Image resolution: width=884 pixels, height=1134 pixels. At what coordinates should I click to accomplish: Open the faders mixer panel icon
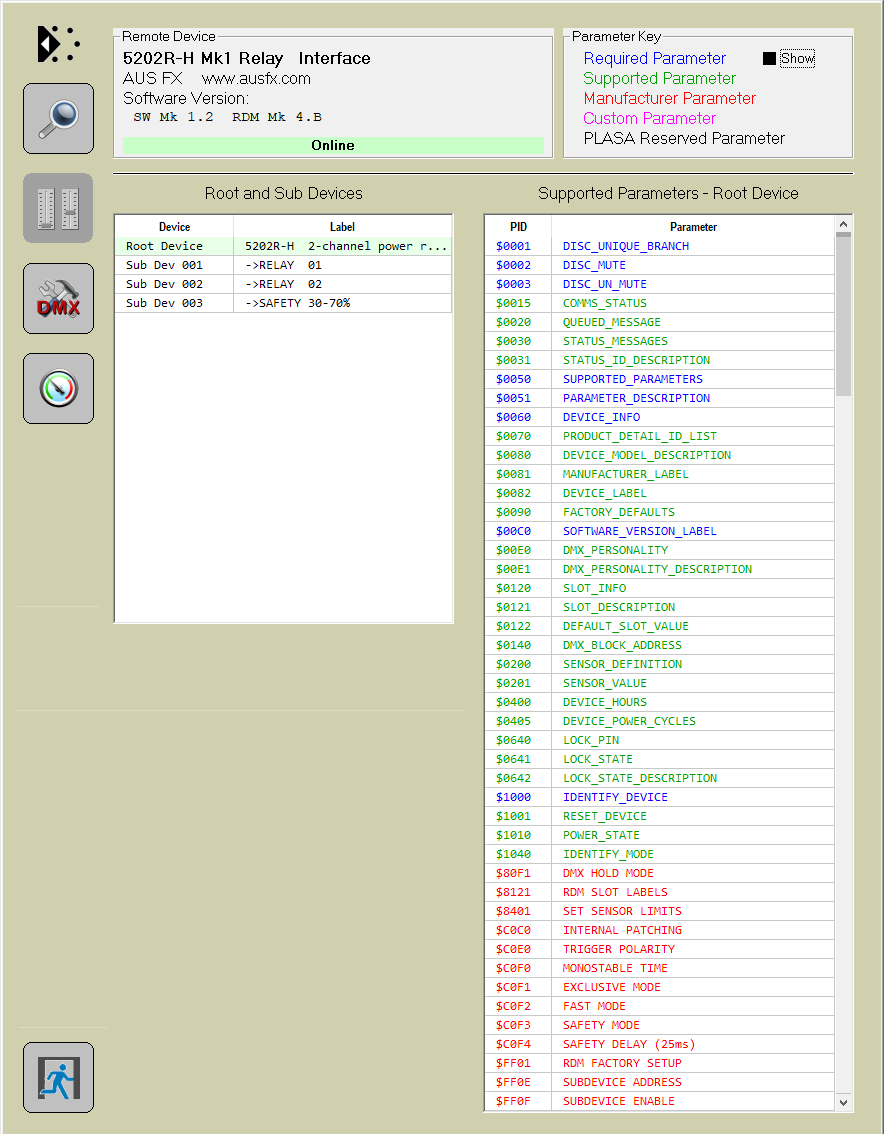tap(58, 208)
